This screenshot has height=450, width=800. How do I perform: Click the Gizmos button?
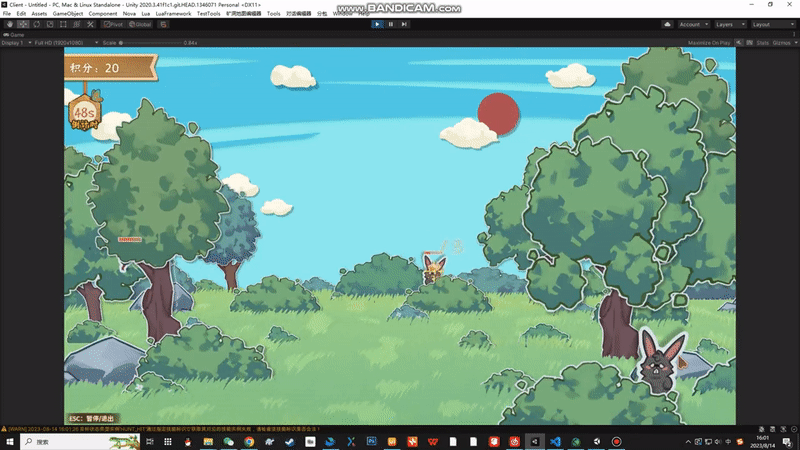tap(783, 43)
